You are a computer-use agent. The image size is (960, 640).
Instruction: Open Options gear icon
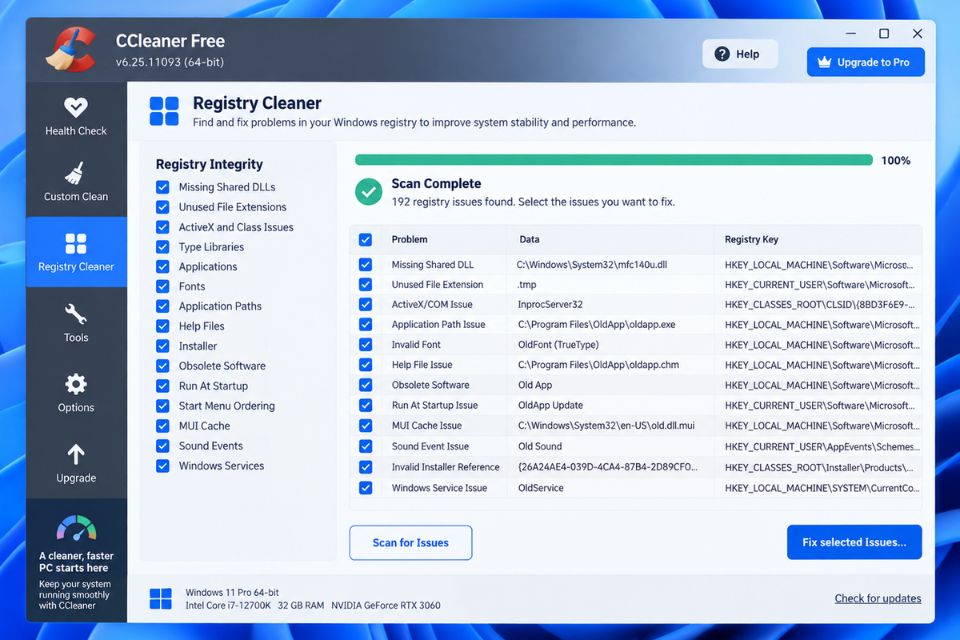point(76,384)
